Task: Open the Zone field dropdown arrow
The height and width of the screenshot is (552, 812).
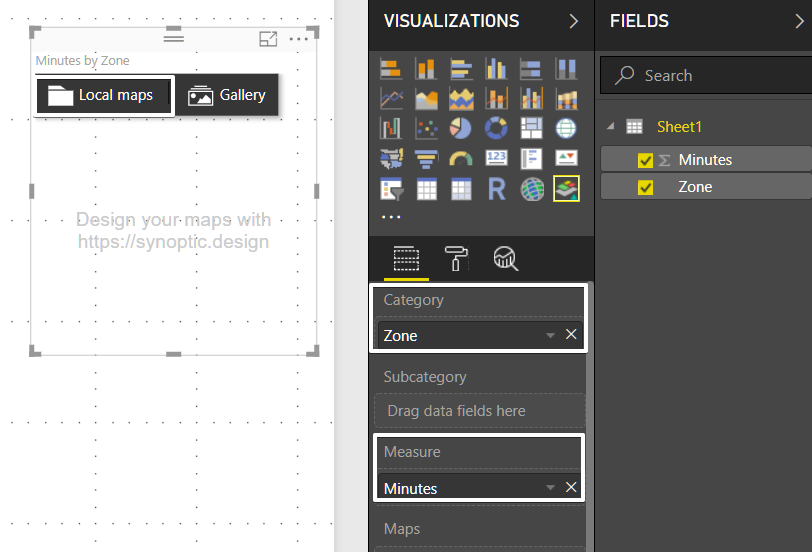Action: (x=550, y=336)
